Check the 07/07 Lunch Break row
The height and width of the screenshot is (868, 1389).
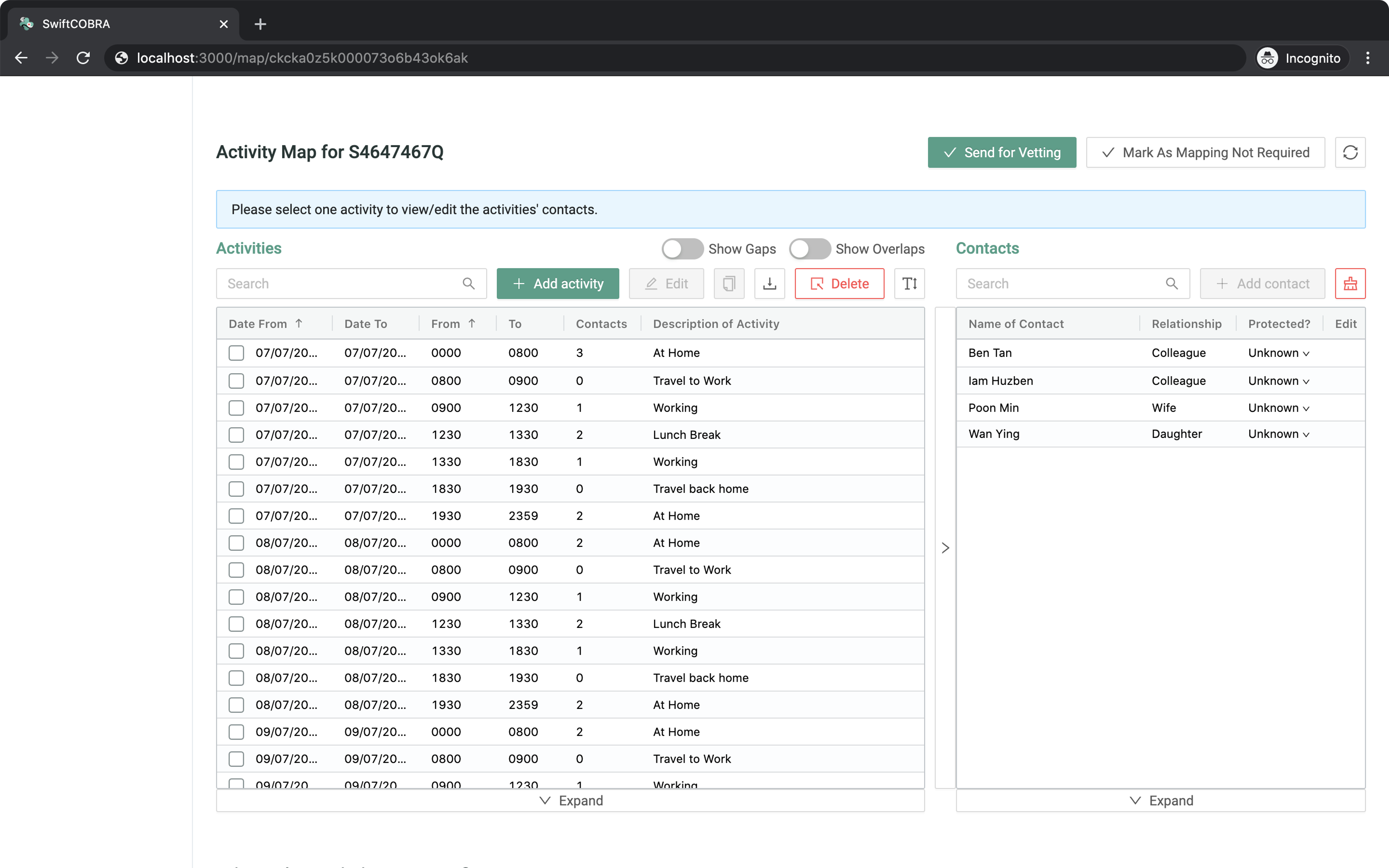pos(236,434)
